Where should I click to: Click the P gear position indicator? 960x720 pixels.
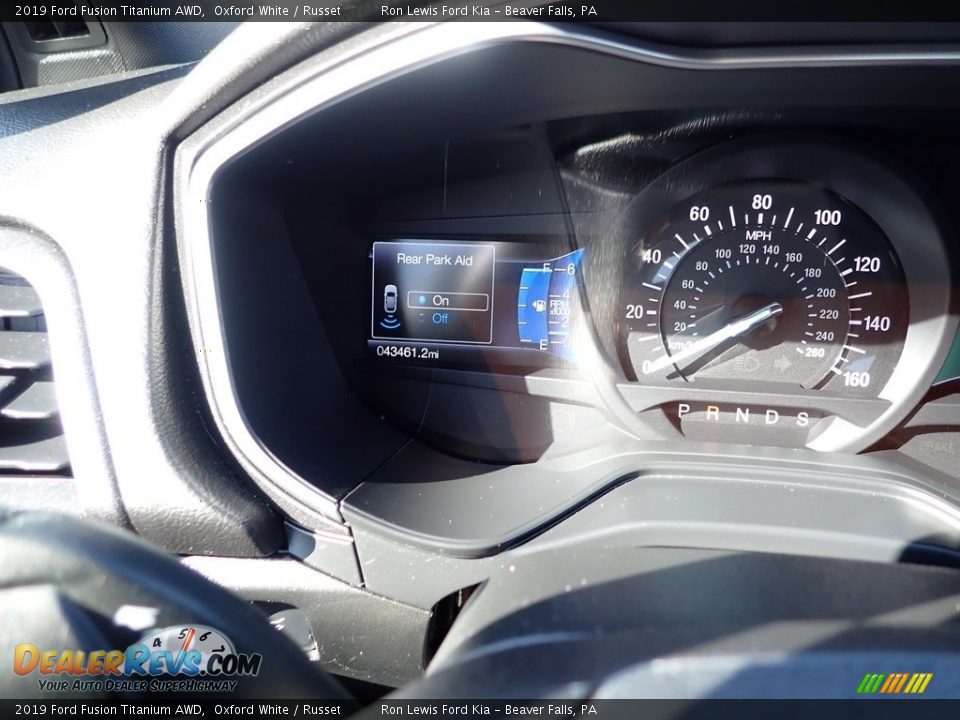[x=683, y=411]
